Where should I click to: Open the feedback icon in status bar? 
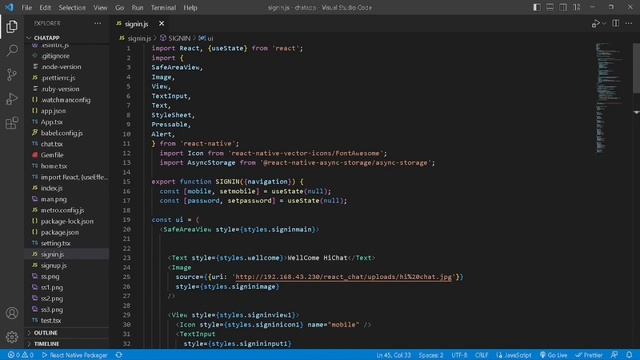pos(614,355)
